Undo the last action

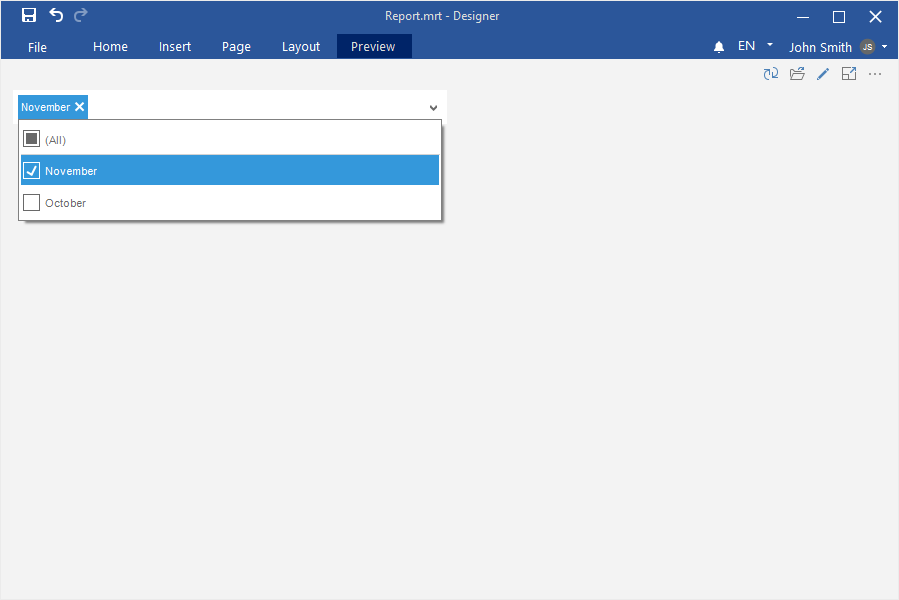click(x=56, y=15)
